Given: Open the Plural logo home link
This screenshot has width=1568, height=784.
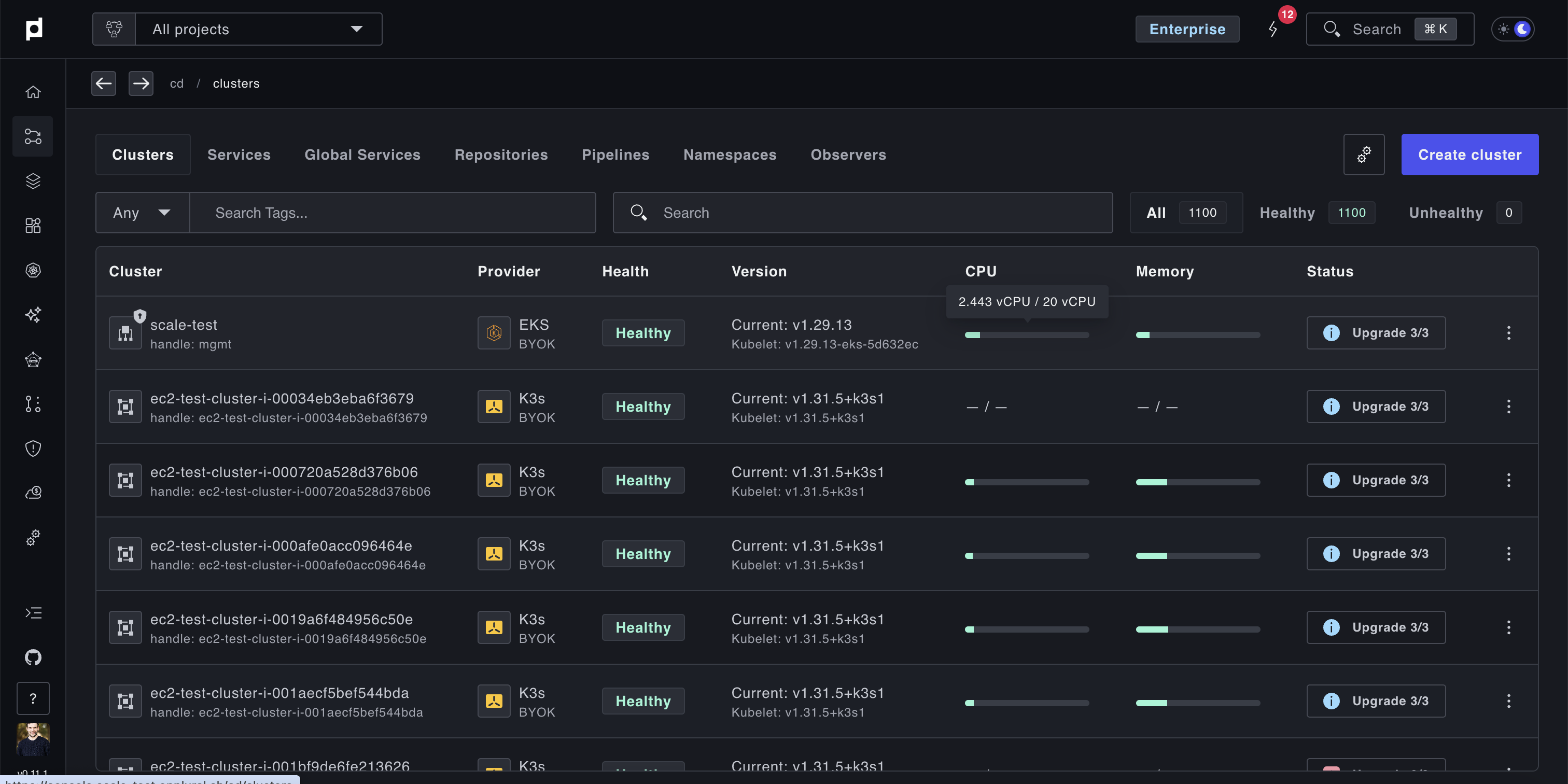Looking at the screenshot, I should coord(34,29).
